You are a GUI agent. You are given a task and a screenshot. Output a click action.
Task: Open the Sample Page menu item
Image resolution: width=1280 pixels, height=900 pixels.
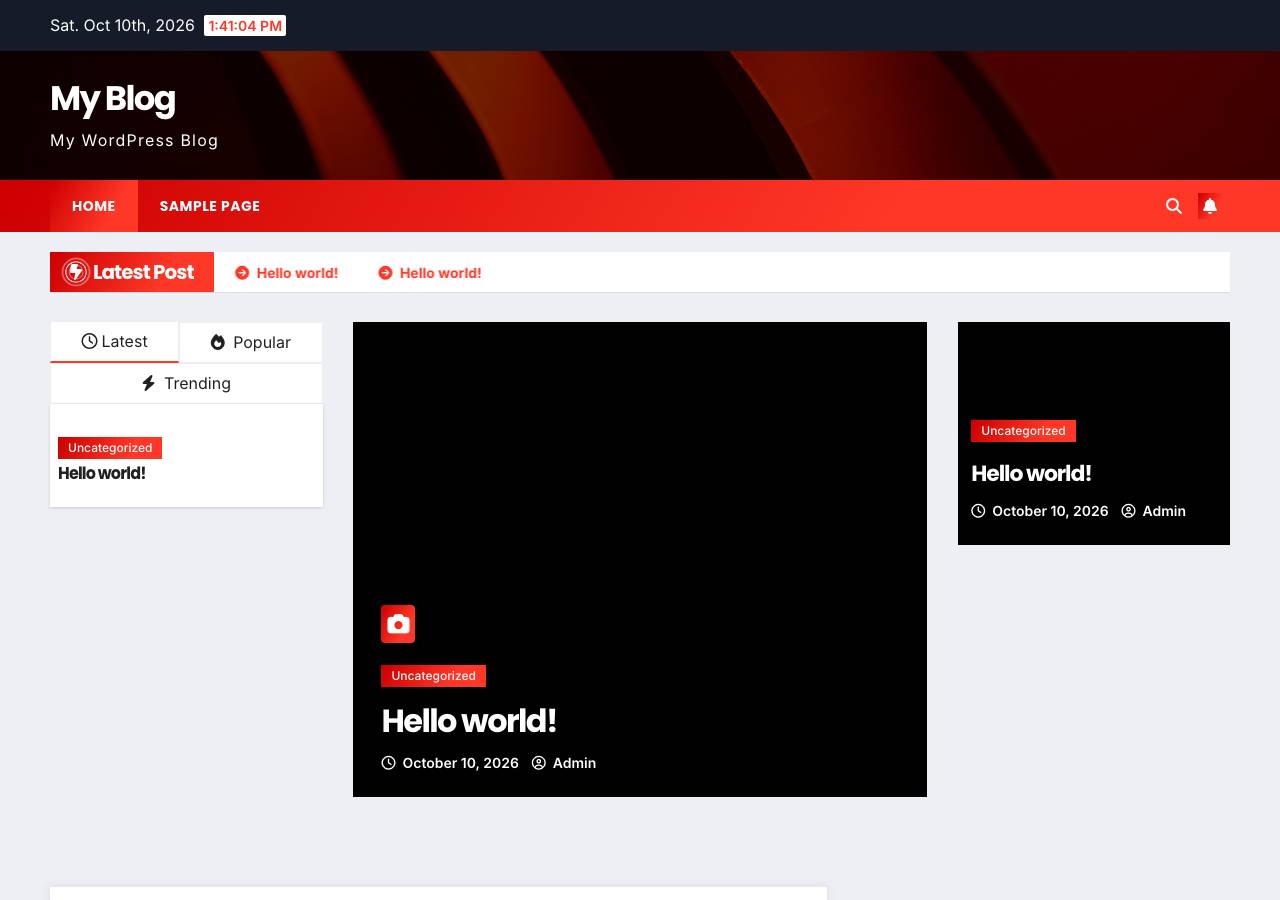click(x=210, y=206)
